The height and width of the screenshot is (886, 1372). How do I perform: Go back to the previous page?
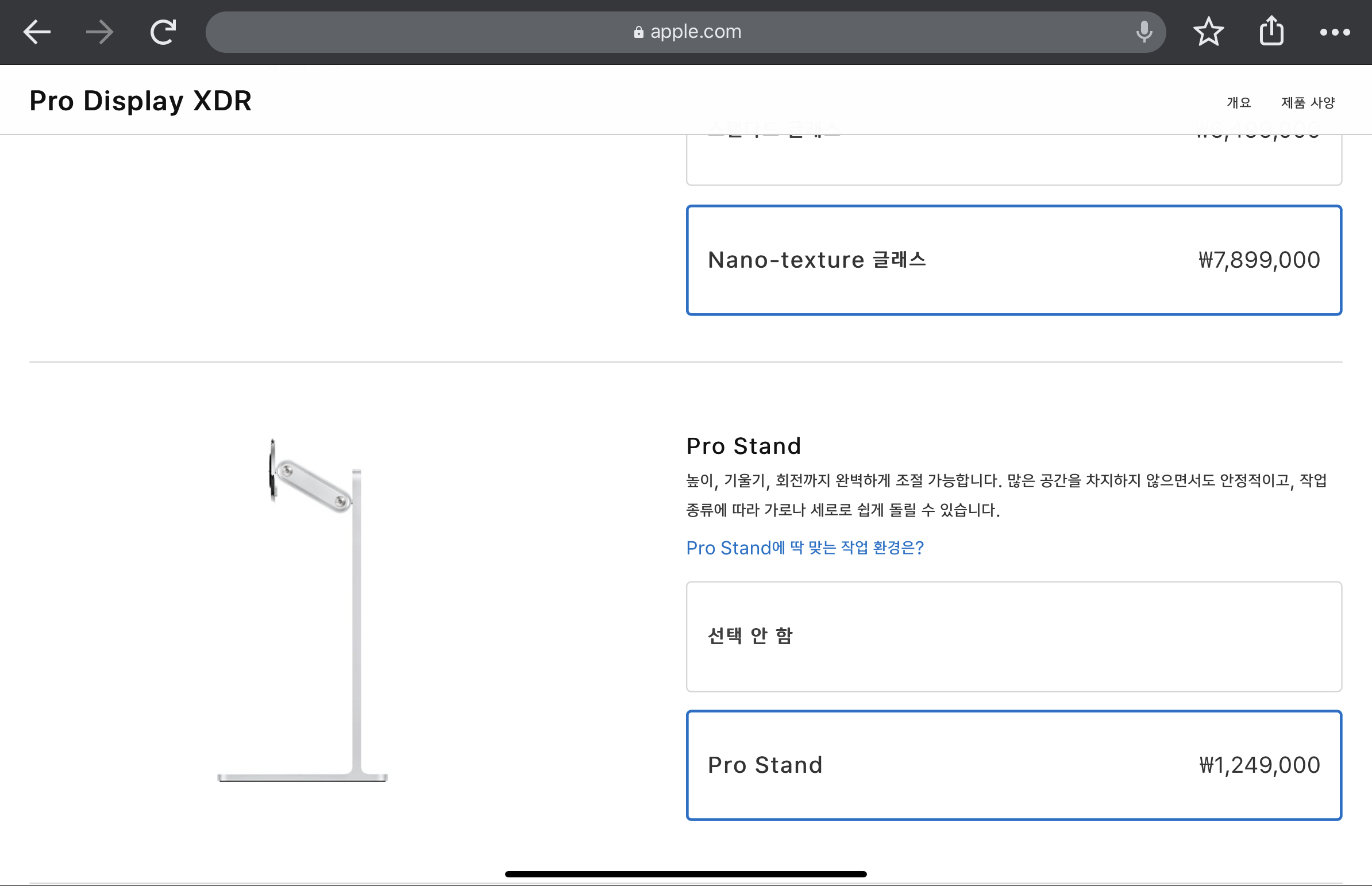coord(37,32)
